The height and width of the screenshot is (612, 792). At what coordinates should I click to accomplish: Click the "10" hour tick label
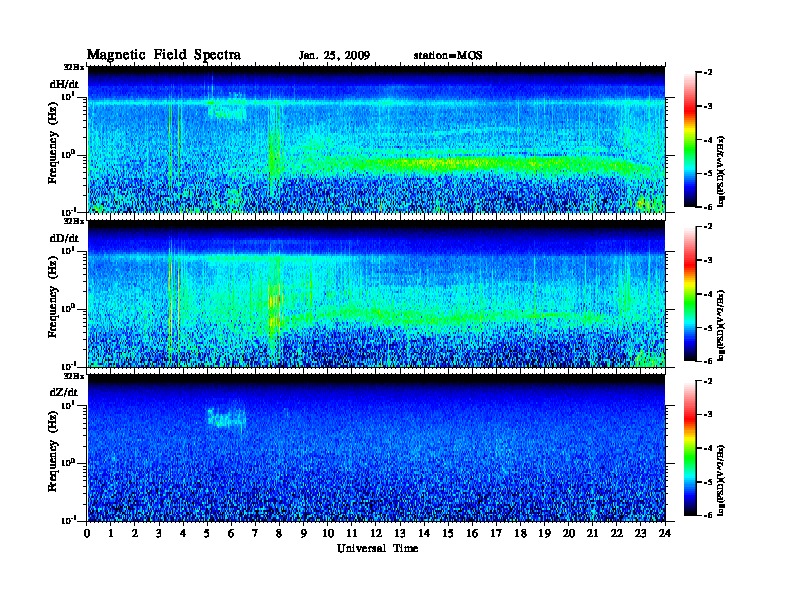(328, 534)
